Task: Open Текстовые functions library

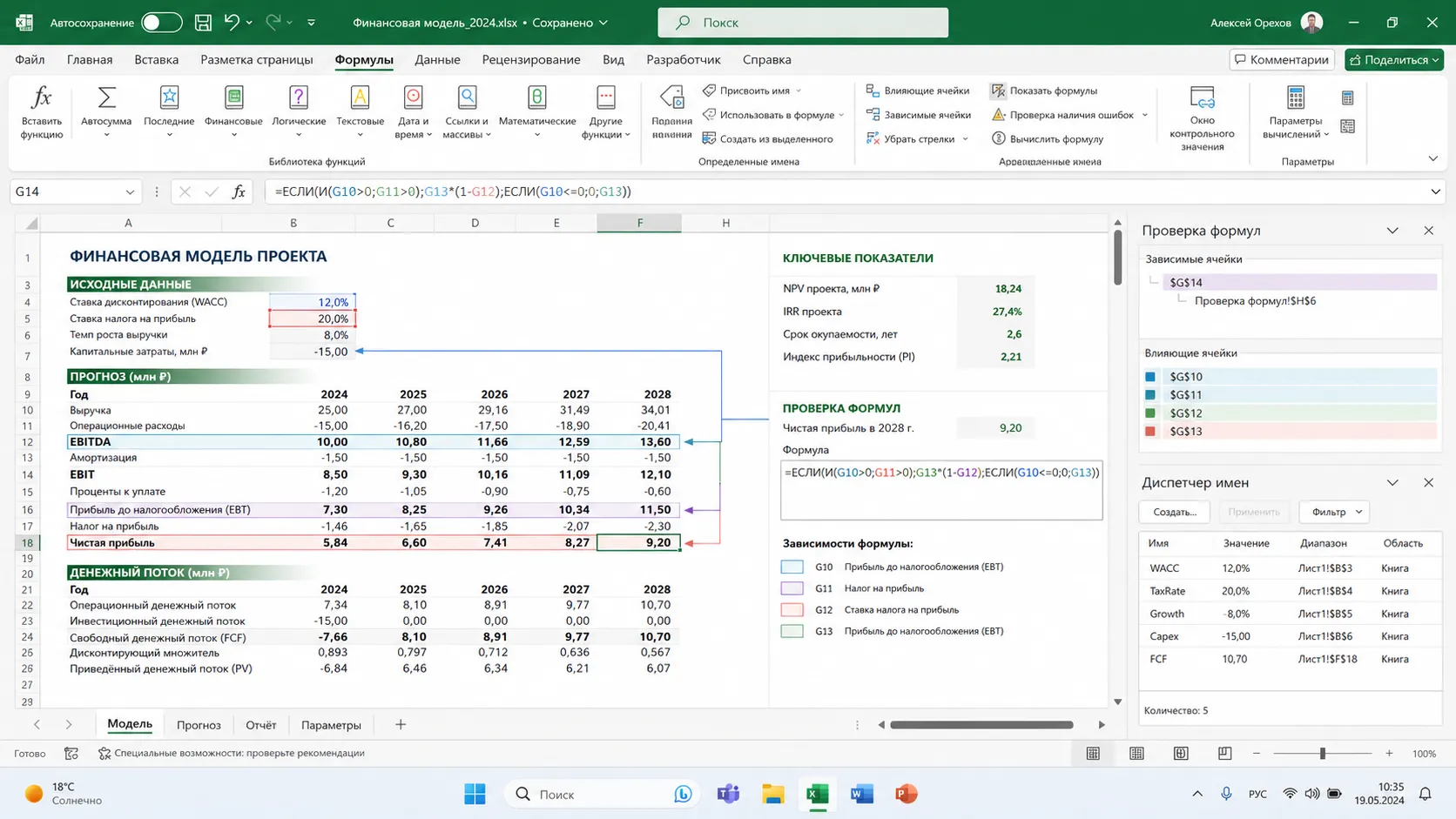Action: (x=360, y=111)
